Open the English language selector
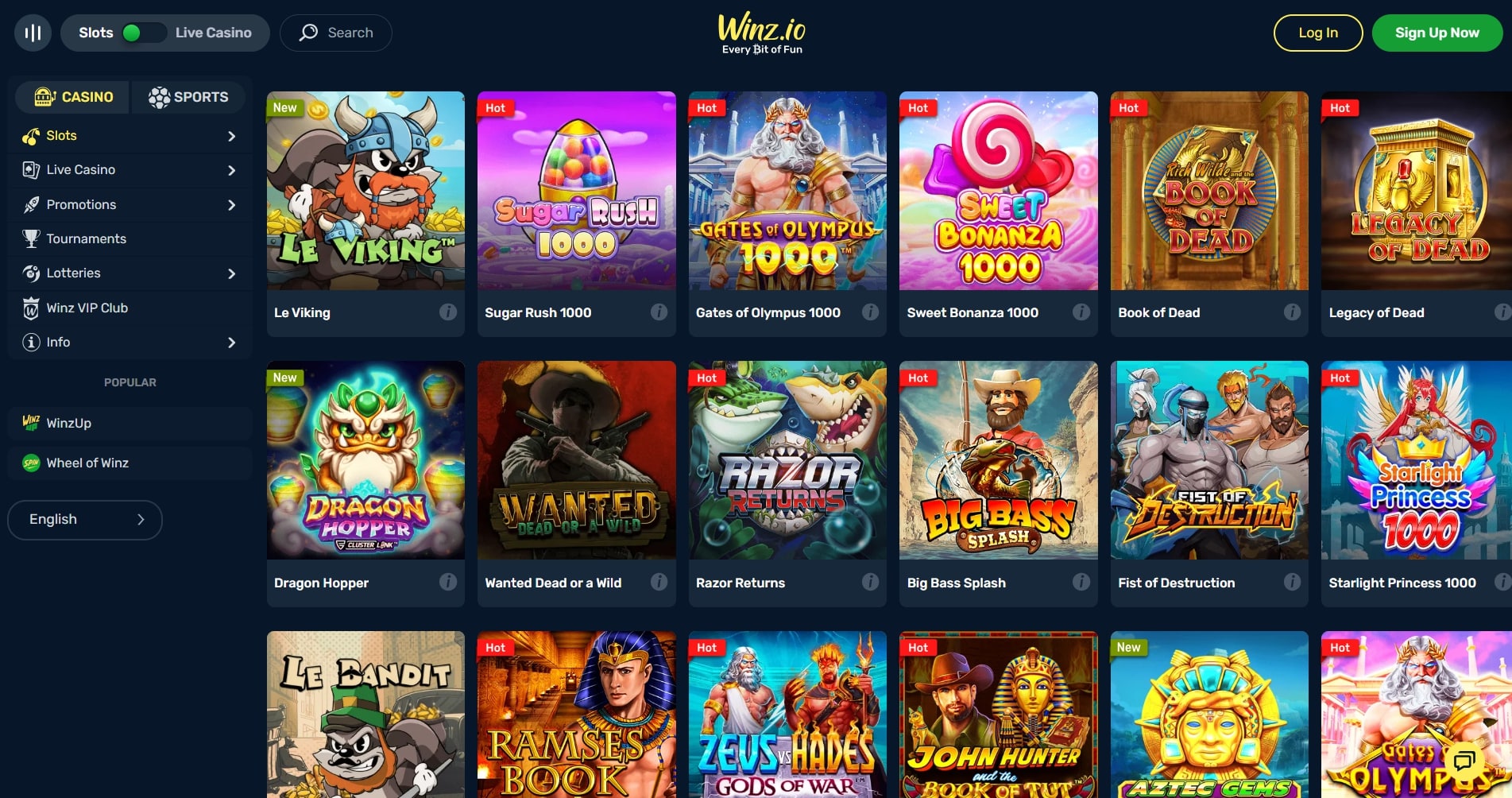 coord(85,520)
